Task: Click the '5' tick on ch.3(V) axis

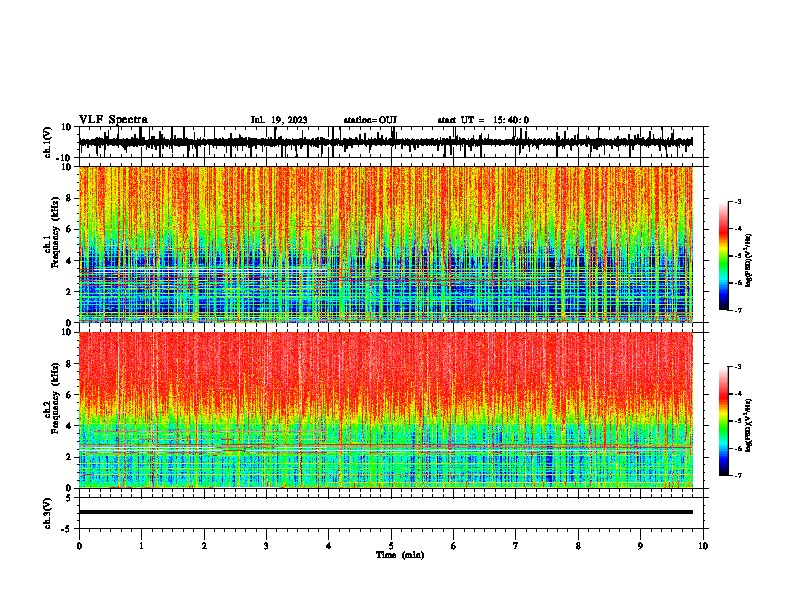Action: point(69,498)
